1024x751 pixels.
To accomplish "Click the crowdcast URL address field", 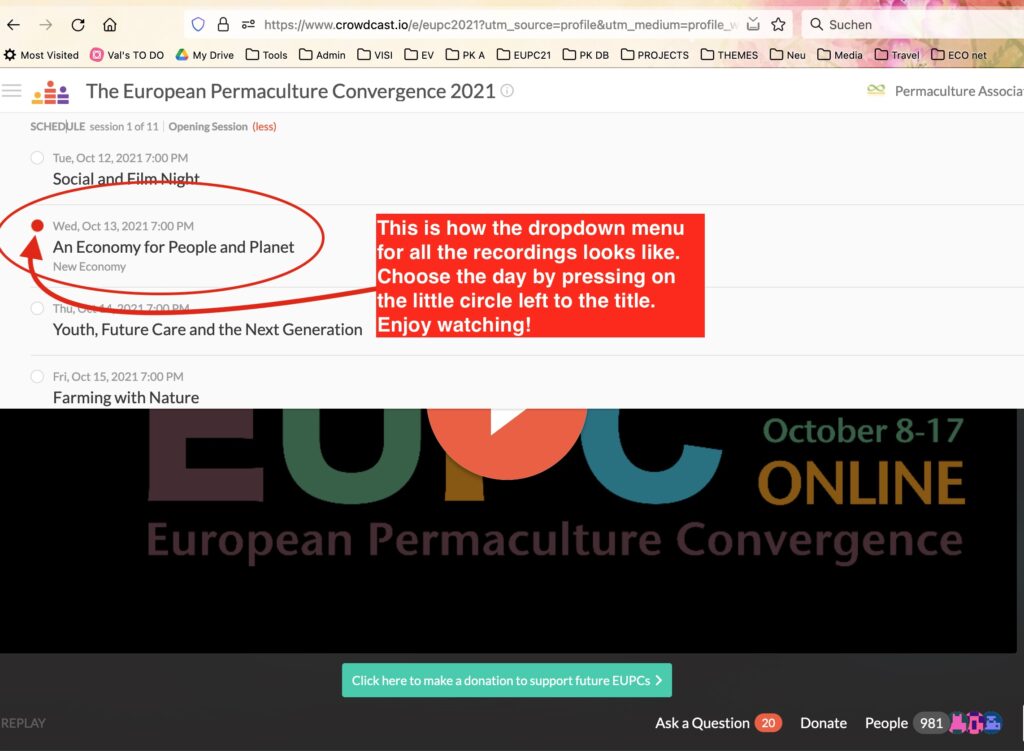I will point(500,25).
